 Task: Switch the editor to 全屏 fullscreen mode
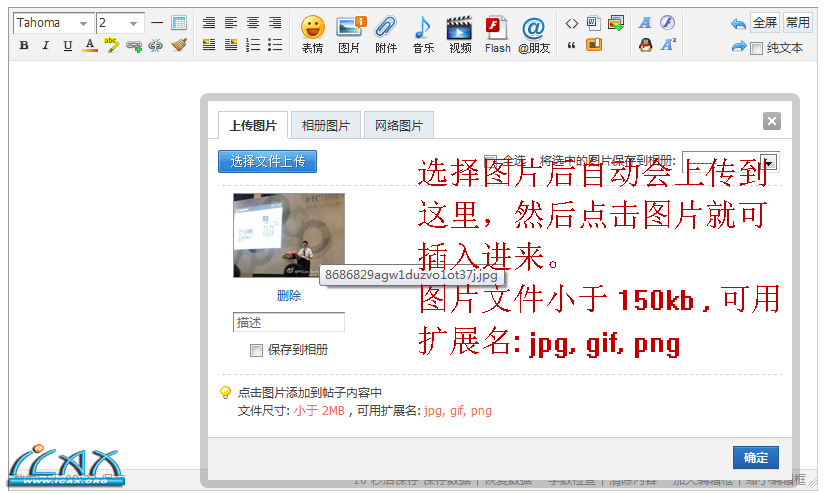point(765,23)
